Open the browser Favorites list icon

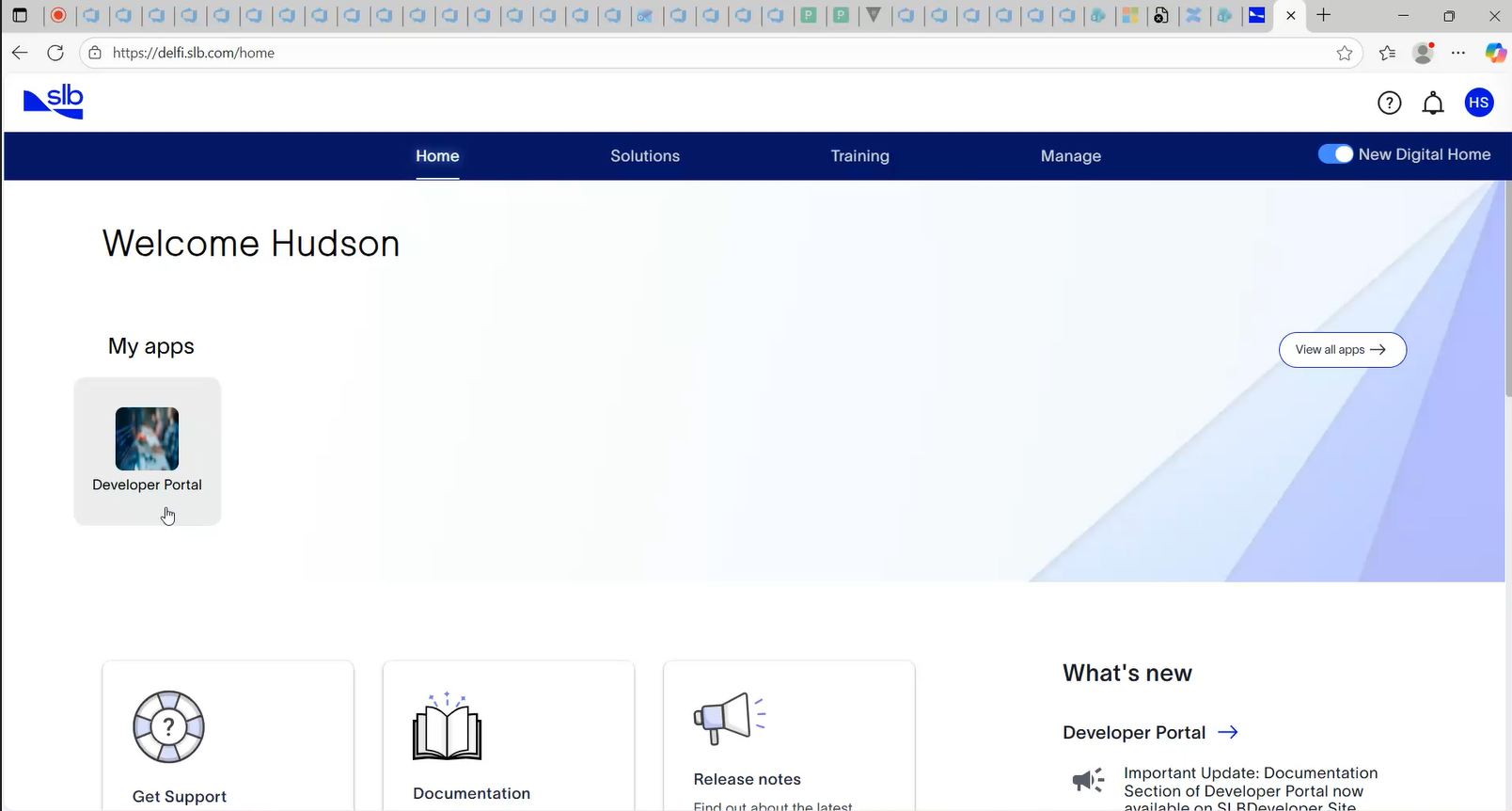1388,53
